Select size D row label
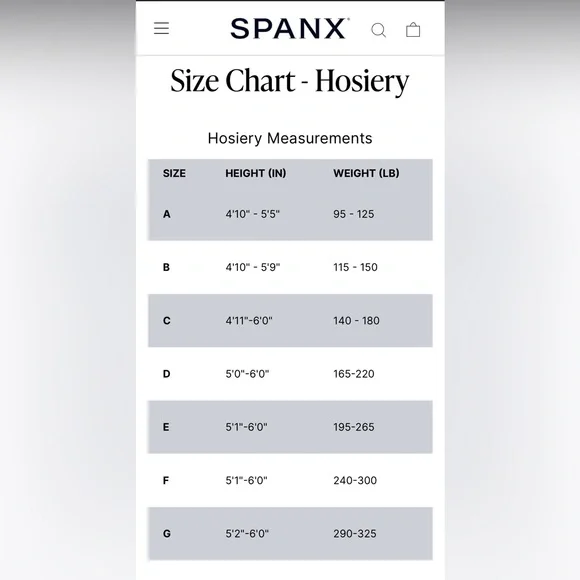This screenshot has height=580, width=580. pyautogui.click(x=167, y=374)
